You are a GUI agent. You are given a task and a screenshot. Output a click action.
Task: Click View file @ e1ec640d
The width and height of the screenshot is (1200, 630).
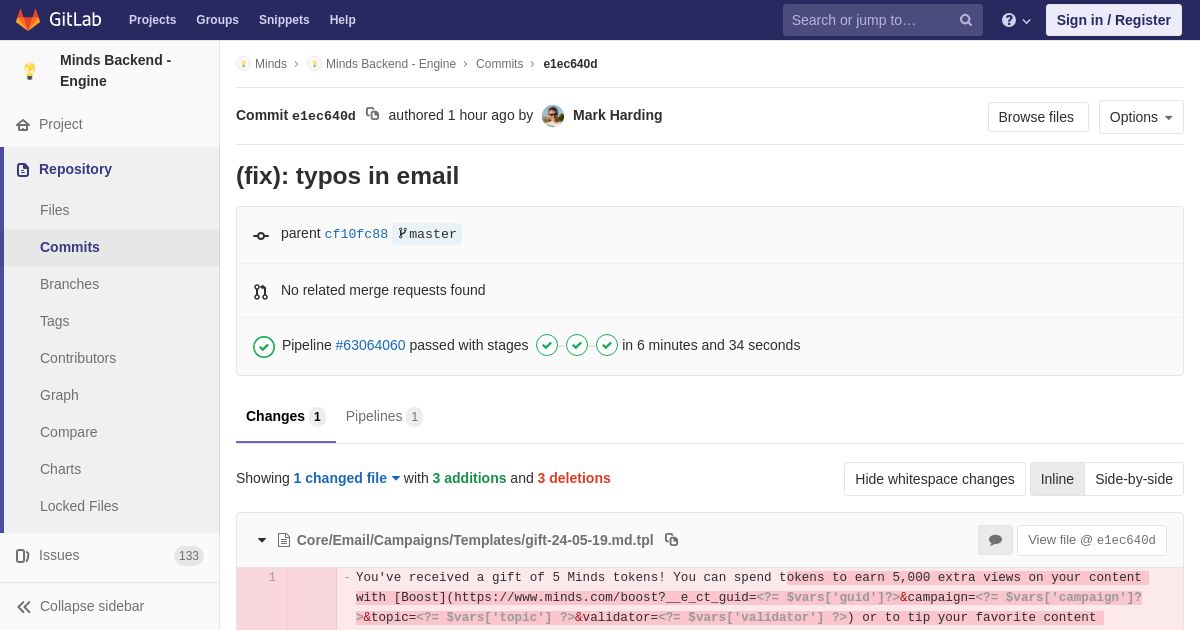pos(1092,540)
